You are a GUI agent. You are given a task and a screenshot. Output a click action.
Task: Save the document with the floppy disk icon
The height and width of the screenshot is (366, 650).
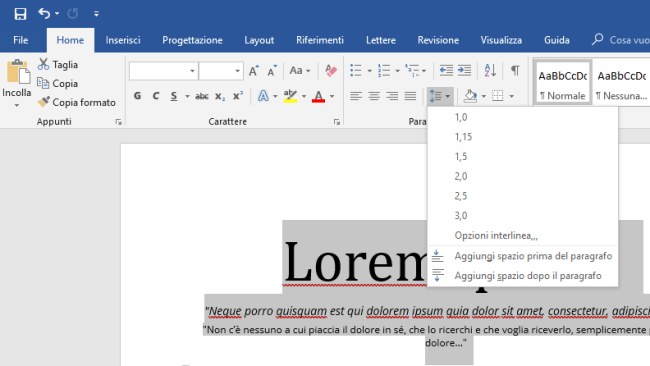coord(20,14)
